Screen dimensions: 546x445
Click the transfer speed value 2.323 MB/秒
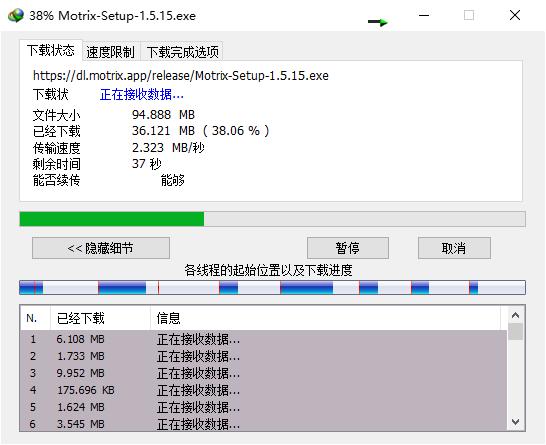click(x=168, y=148)
